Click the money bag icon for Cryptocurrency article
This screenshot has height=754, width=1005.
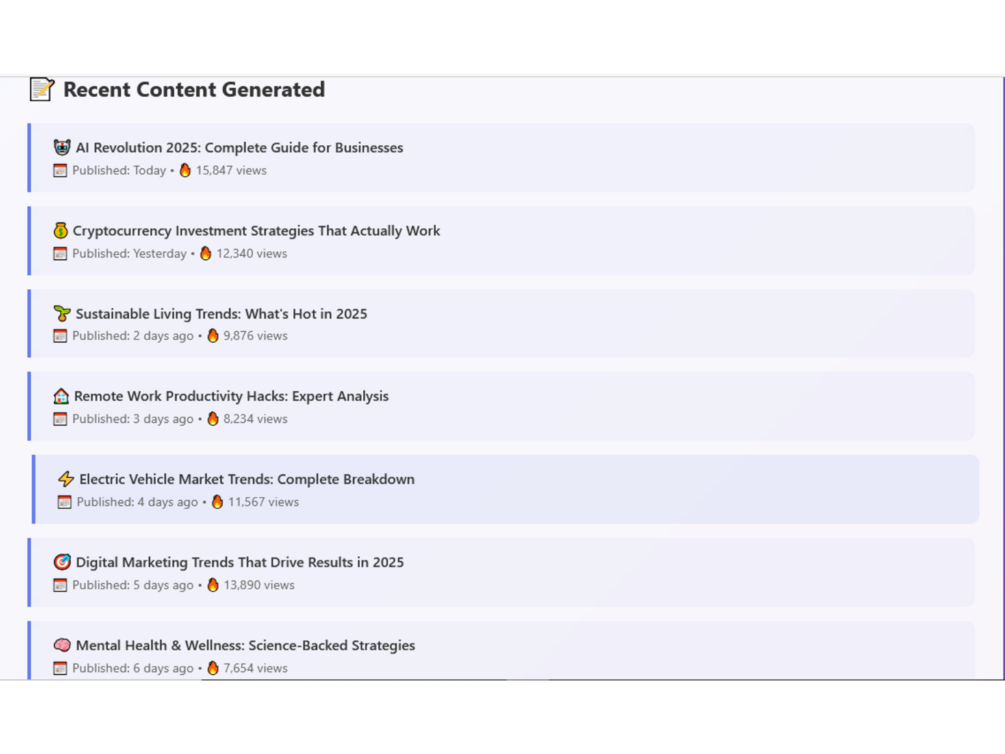coord(61,231)
